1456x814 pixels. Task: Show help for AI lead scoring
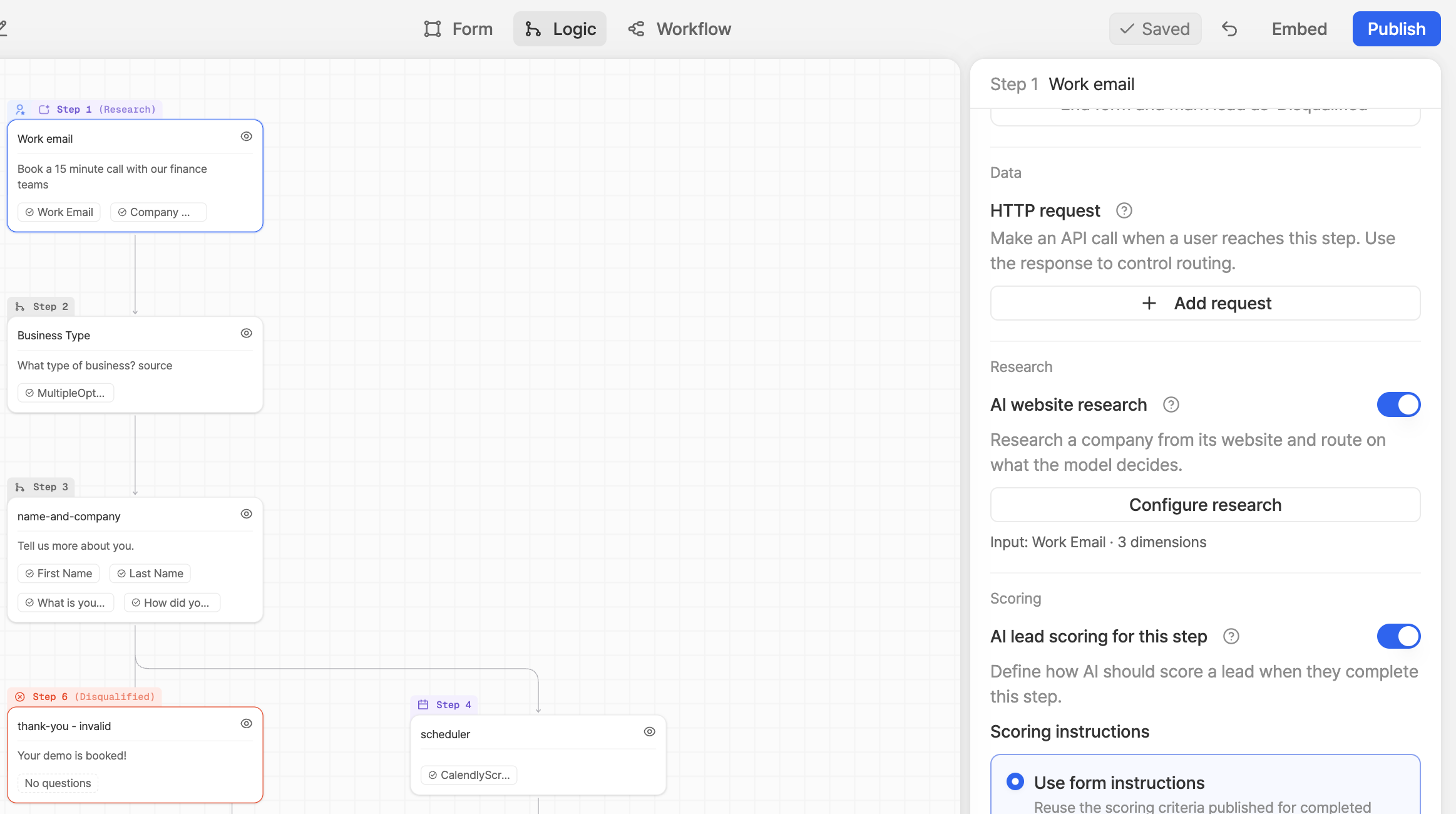point(1231,636)
